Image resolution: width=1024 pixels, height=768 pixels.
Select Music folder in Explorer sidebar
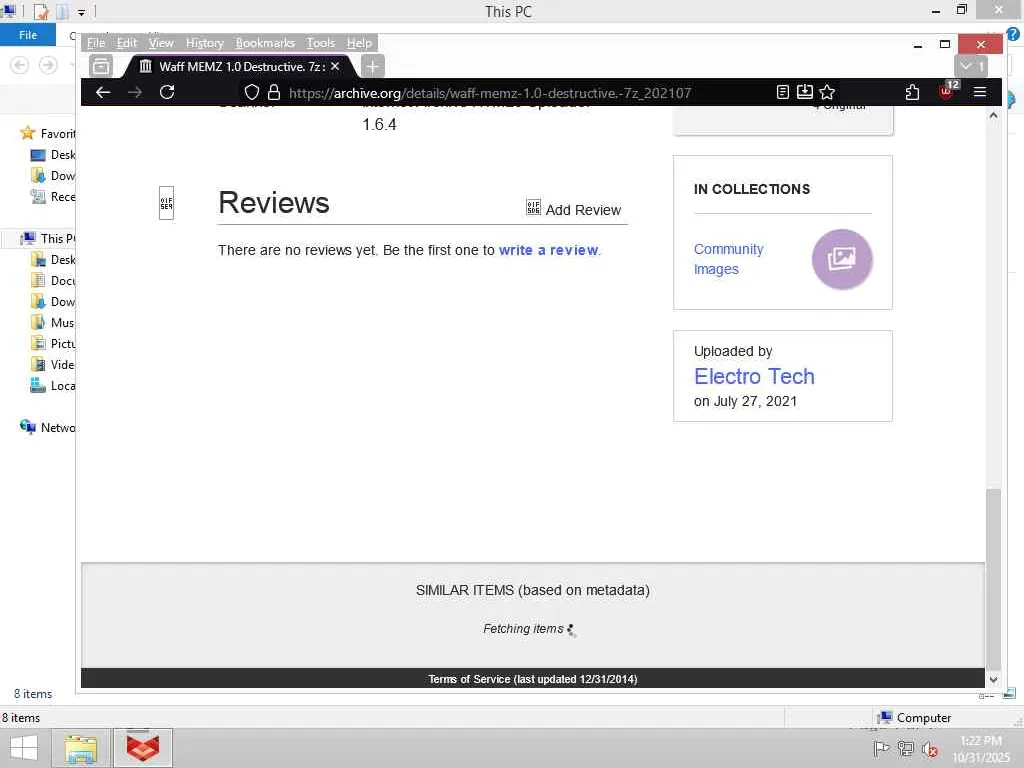tap(52, 323)
